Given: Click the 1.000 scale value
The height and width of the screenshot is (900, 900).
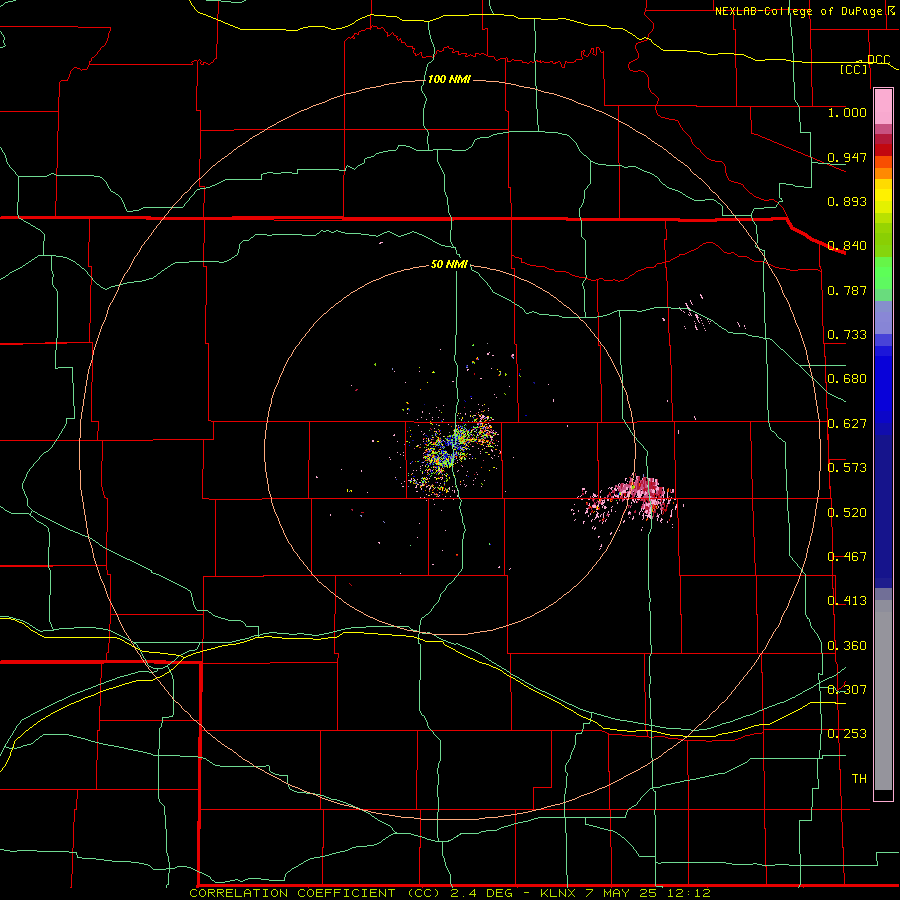Looking at the screenshot, I should tap(847, 112).
